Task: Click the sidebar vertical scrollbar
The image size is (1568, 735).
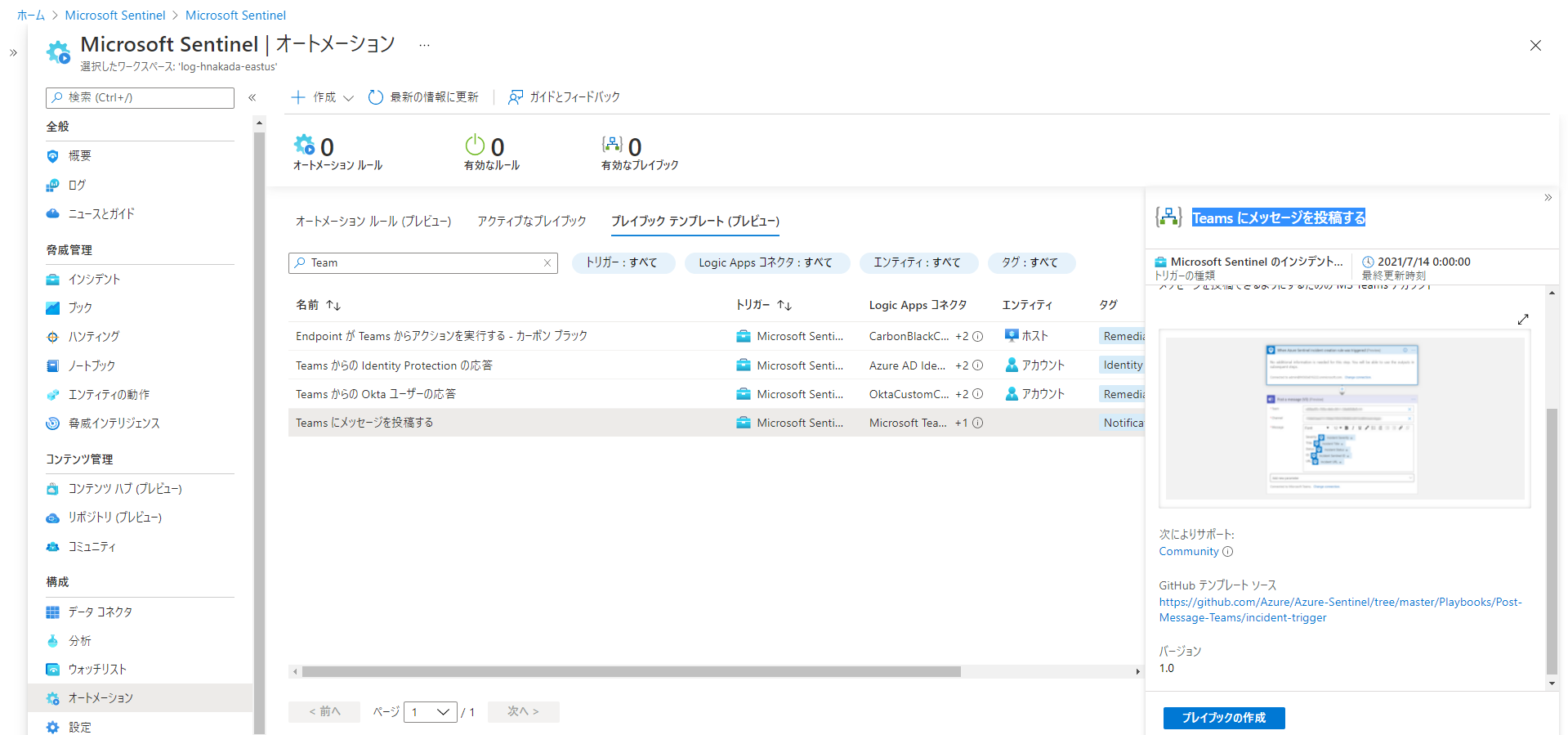Action: coord(259,433)
